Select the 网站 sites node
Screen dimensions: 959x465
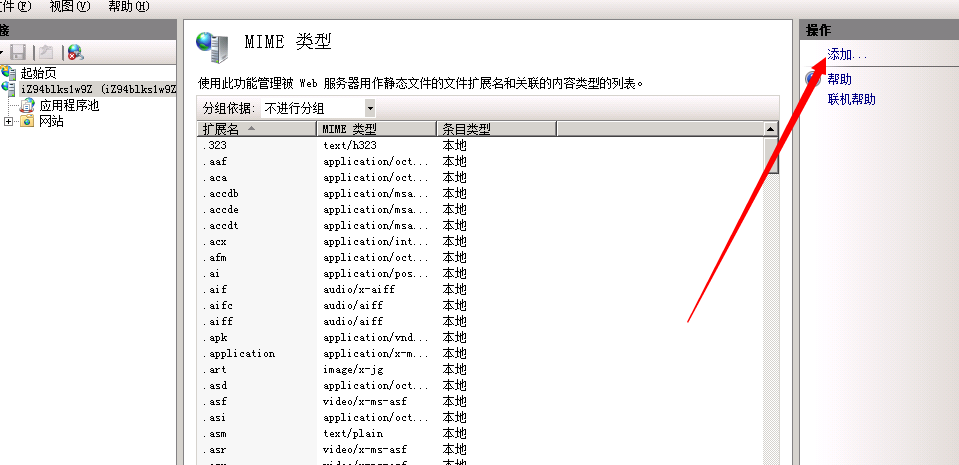point(51,121)
